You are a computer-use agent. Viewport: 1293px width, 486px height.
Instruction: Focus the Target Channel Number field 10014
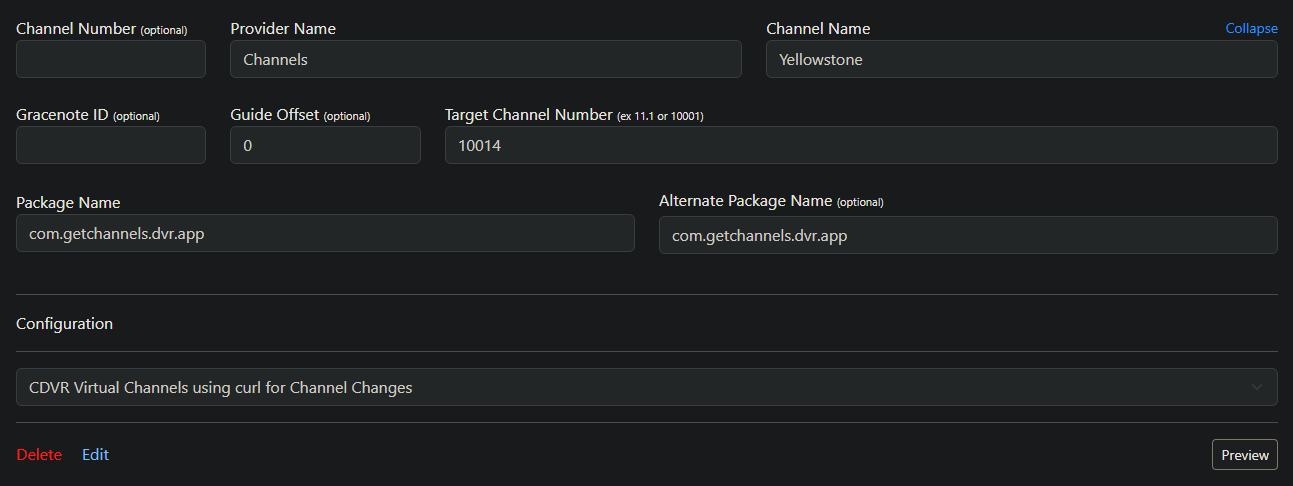coord(860,145)
